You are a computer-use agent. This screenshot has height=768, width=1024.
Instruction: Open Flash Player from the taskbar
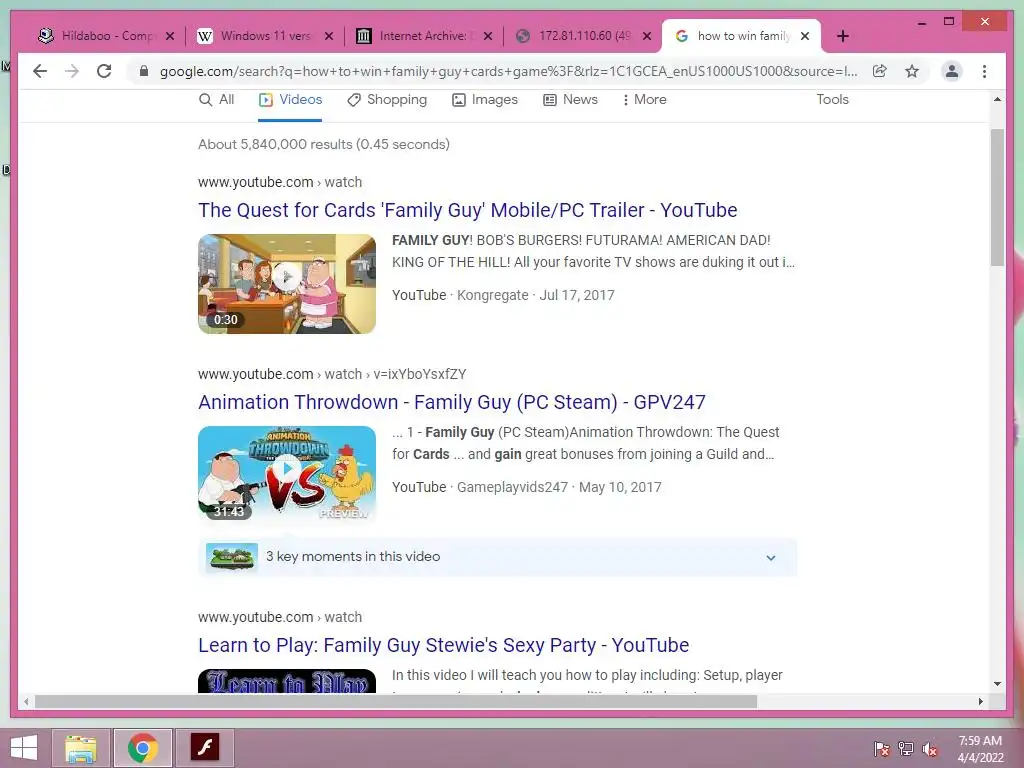(x=204, y=748)
